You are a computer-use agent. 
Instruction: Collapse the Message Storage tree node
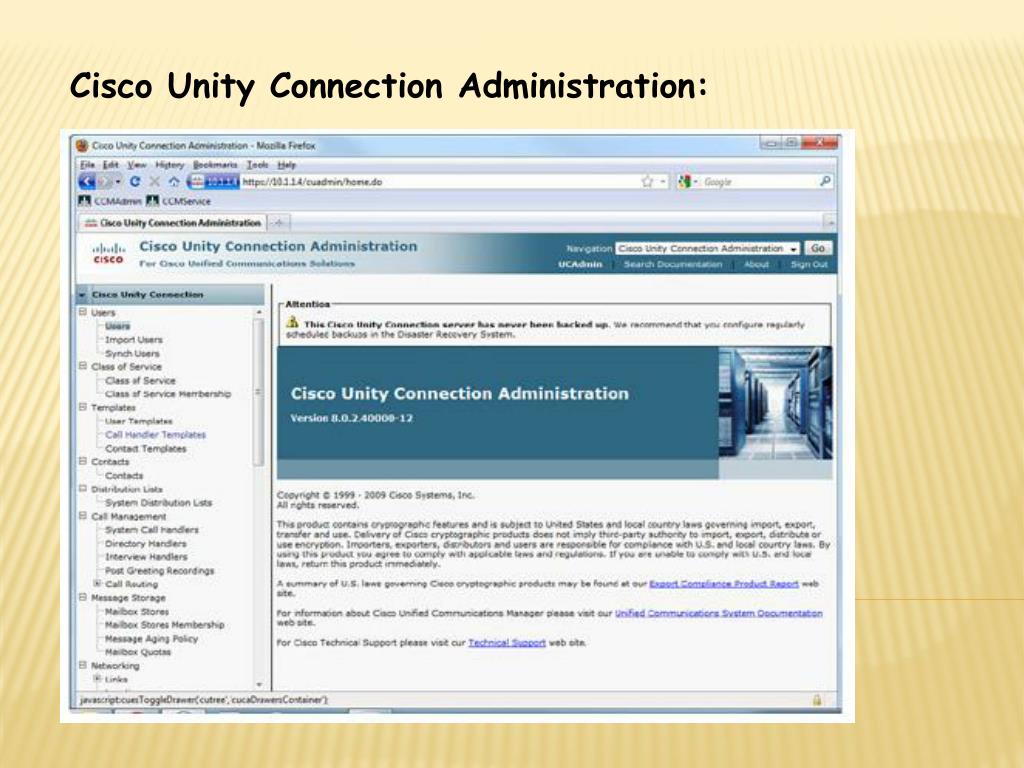pyautogui.click(x=83, y=597)
